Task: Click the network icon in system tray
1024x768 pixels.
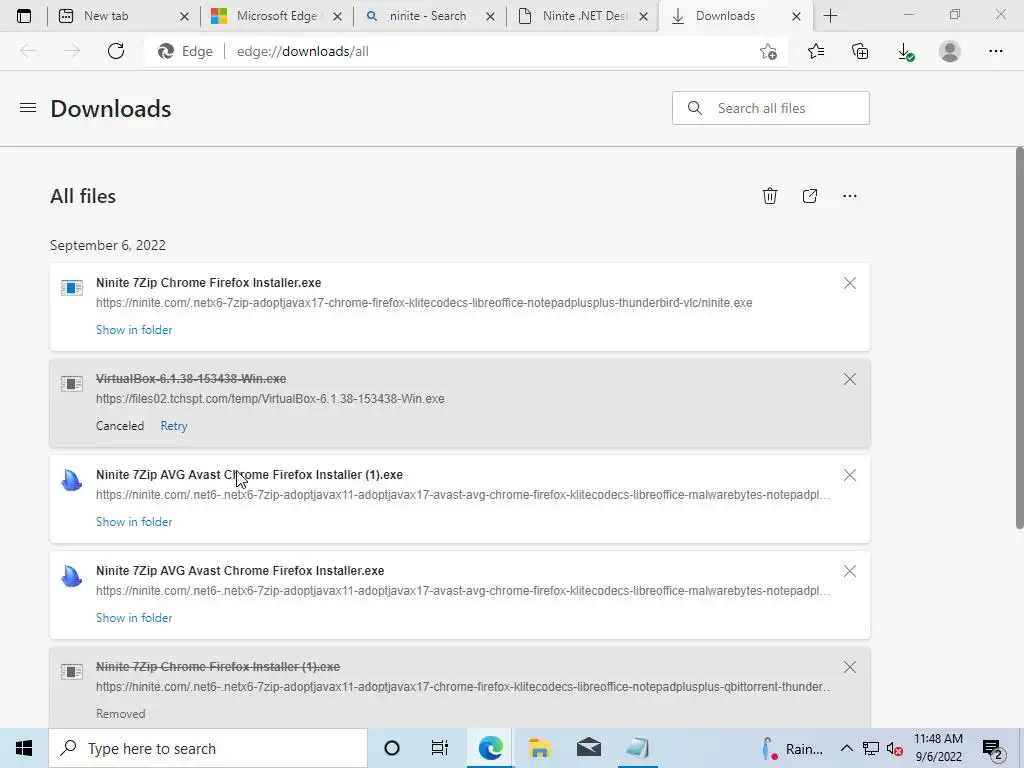Action: (871, 748)
